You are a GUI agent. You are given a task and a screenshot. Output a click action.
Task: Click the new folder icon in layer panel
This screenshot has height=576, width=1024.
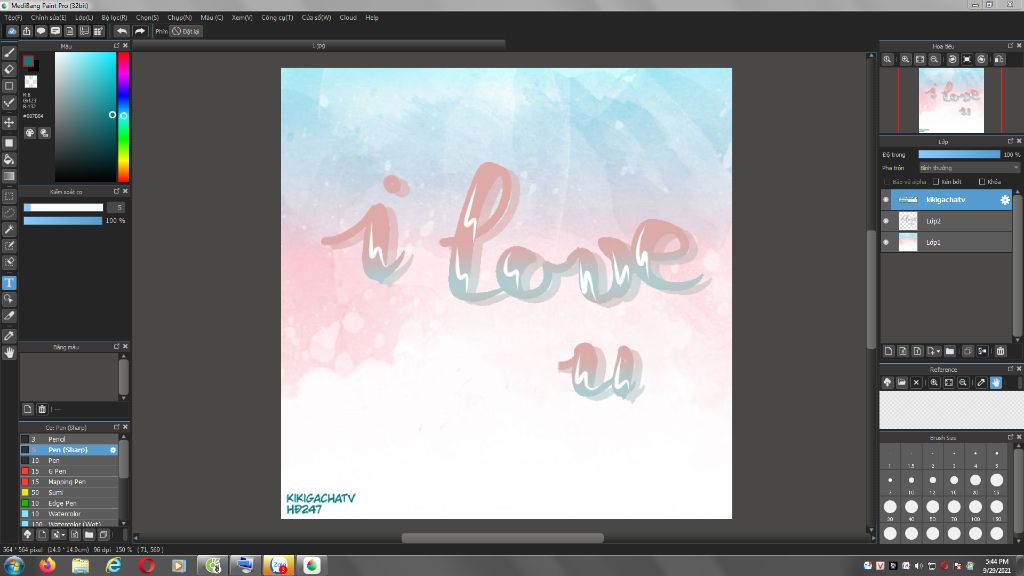point(950,351)
